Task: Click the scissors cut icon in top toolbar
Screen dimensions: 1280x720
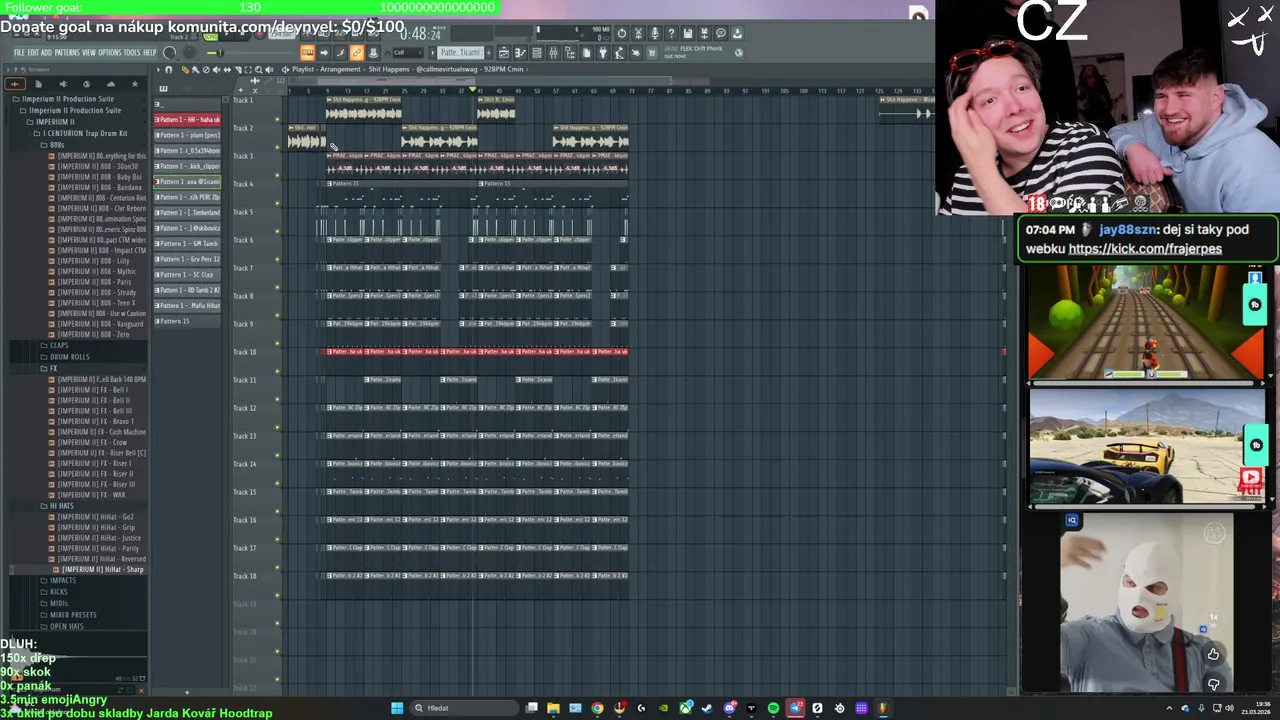Action: tap(637, 33)
